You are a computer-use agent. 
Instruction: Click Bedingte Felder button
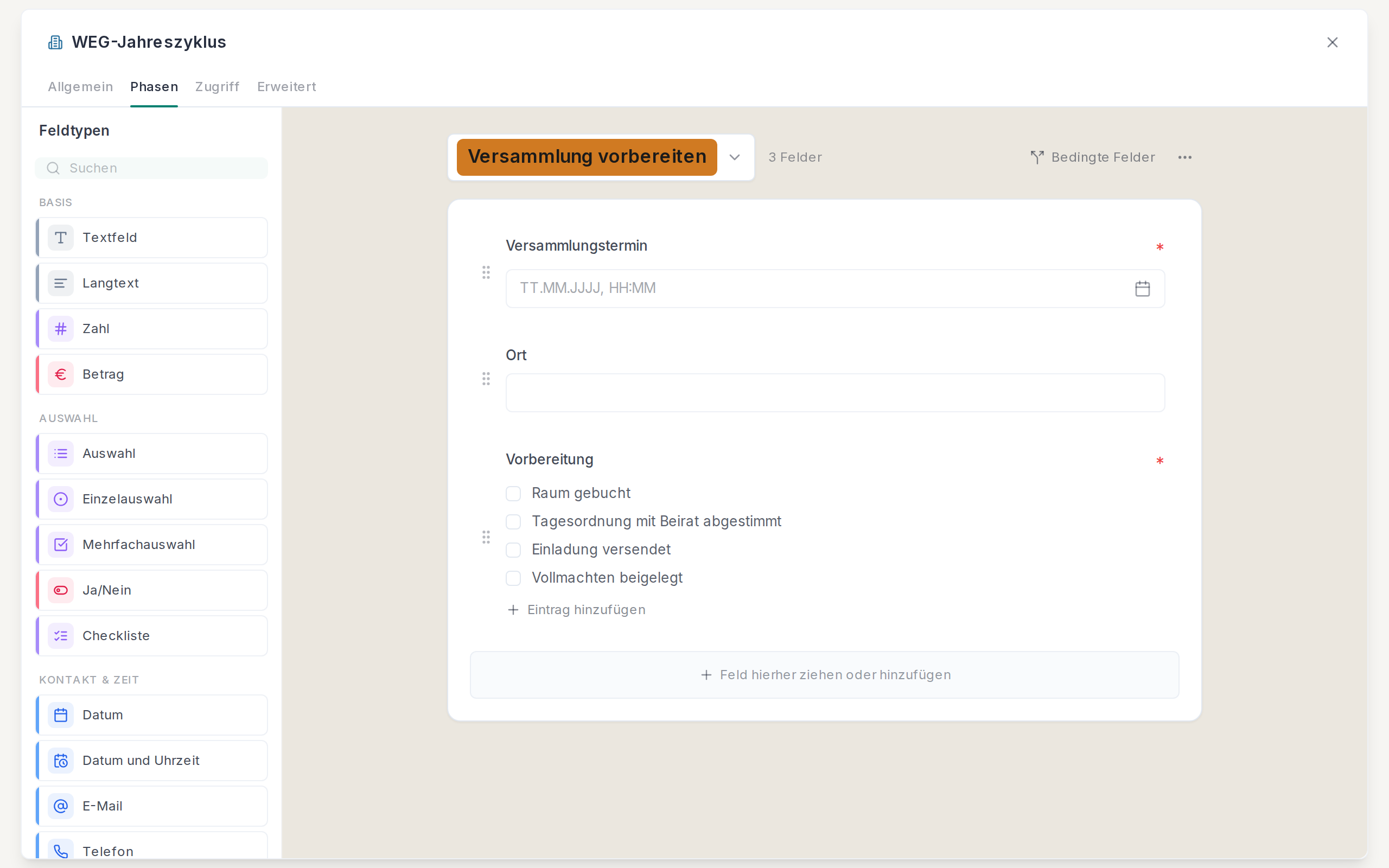1092,157
